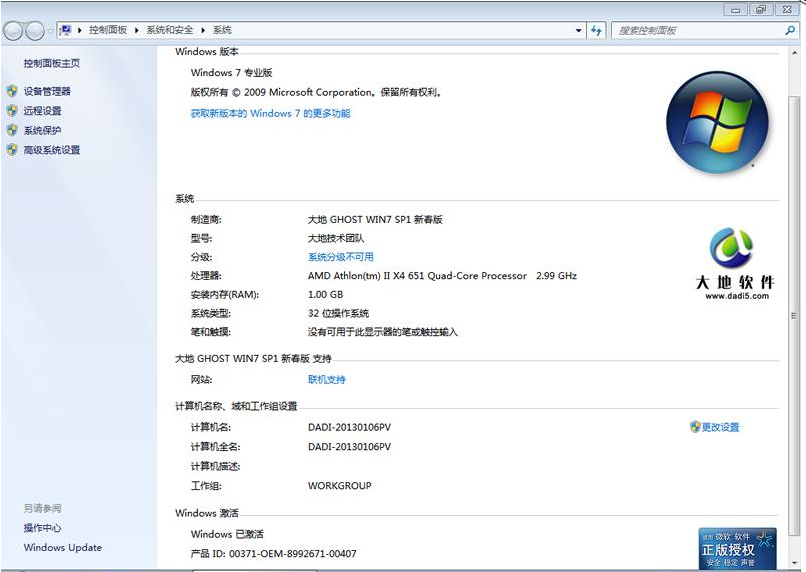Open 控制面板主页 in the left sidebar

click(x=52, y=63)
